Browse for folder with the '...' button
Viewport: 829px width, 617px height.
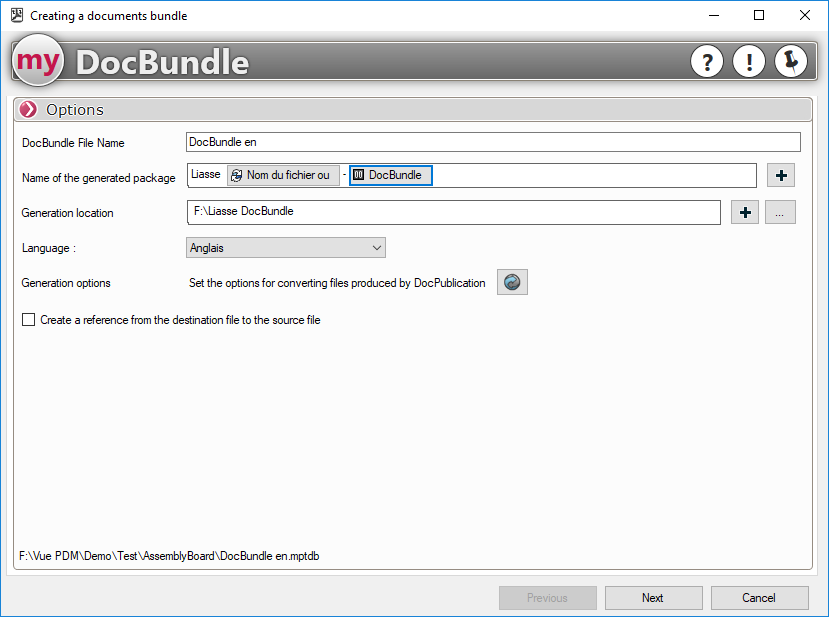780,213
